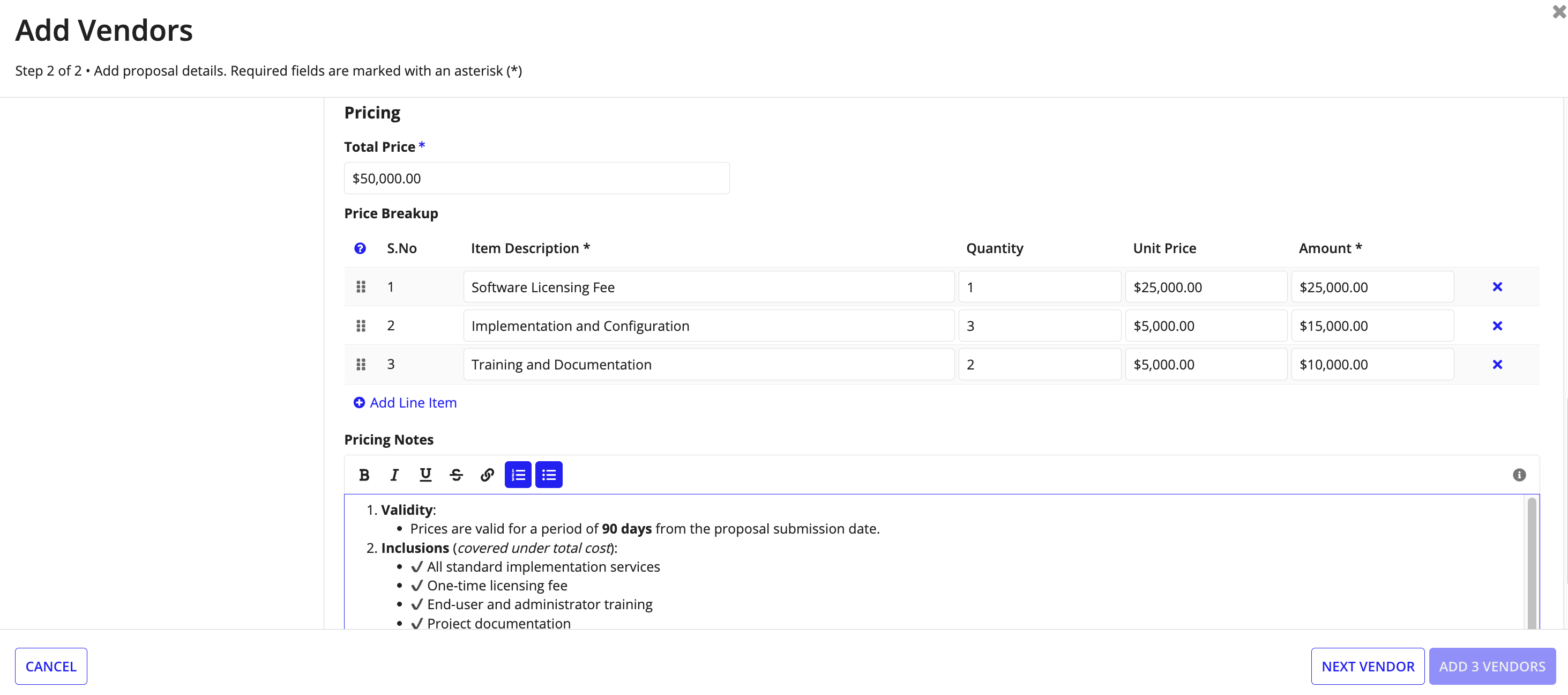Edit the $10,000.00 amount field
Screen dimensions: 1568x695
(x=1372, y=364)
